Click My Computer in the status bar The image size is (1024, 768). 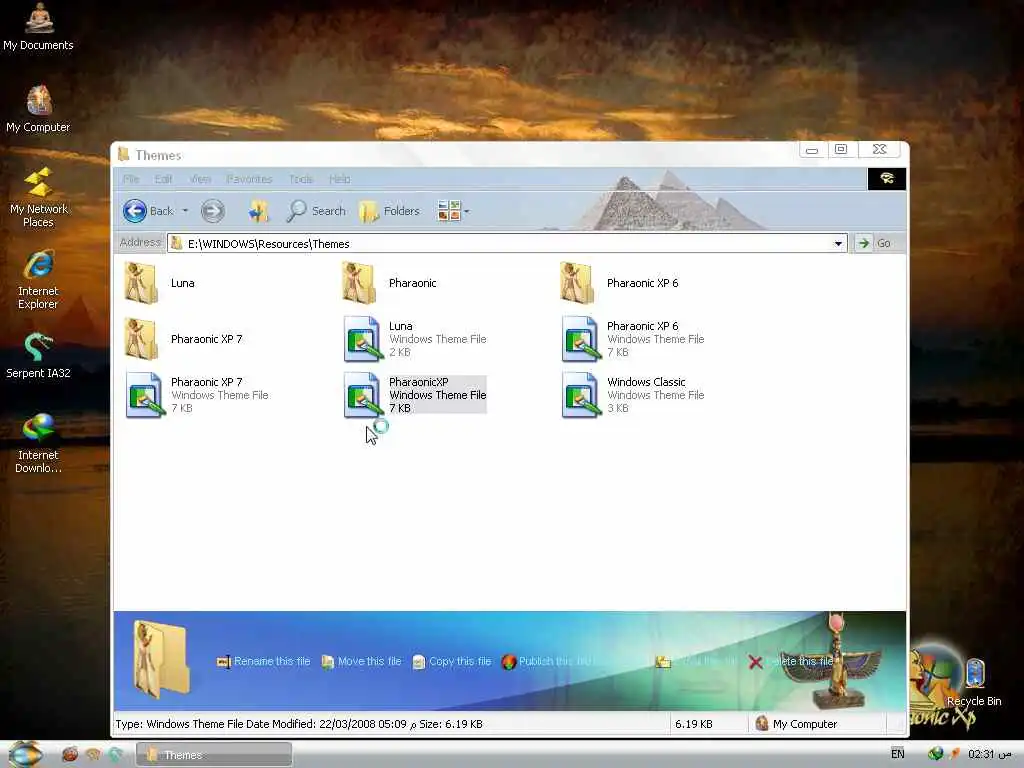(x=796, y=724)
